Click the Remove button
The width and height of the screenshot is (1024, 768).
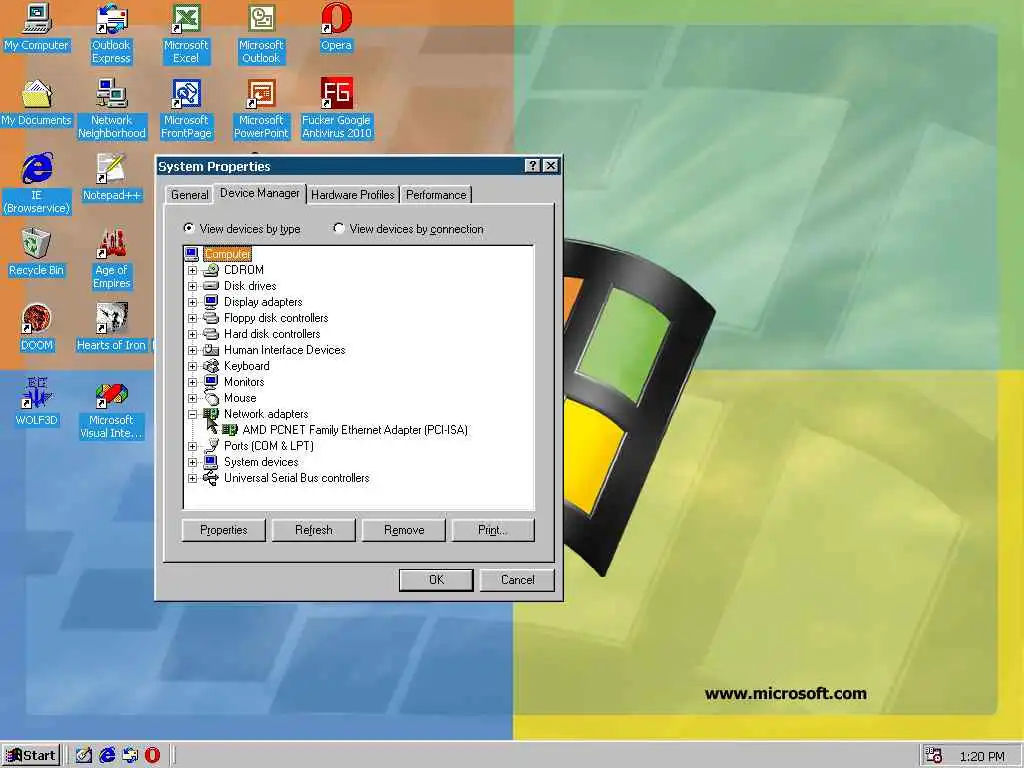click(x=404, y=530)
